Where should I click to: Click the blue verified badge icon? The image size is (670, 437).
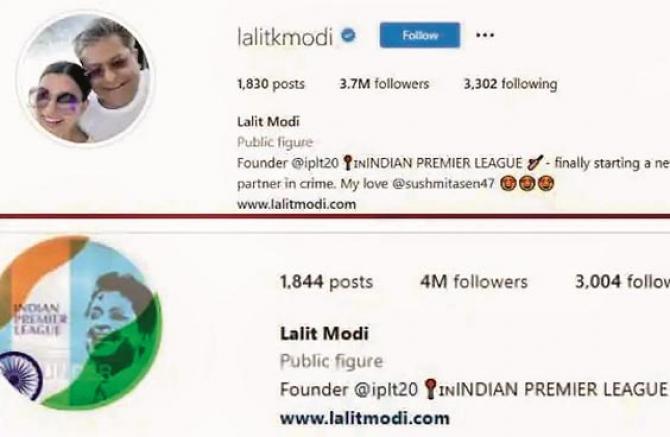coord(348,35)
